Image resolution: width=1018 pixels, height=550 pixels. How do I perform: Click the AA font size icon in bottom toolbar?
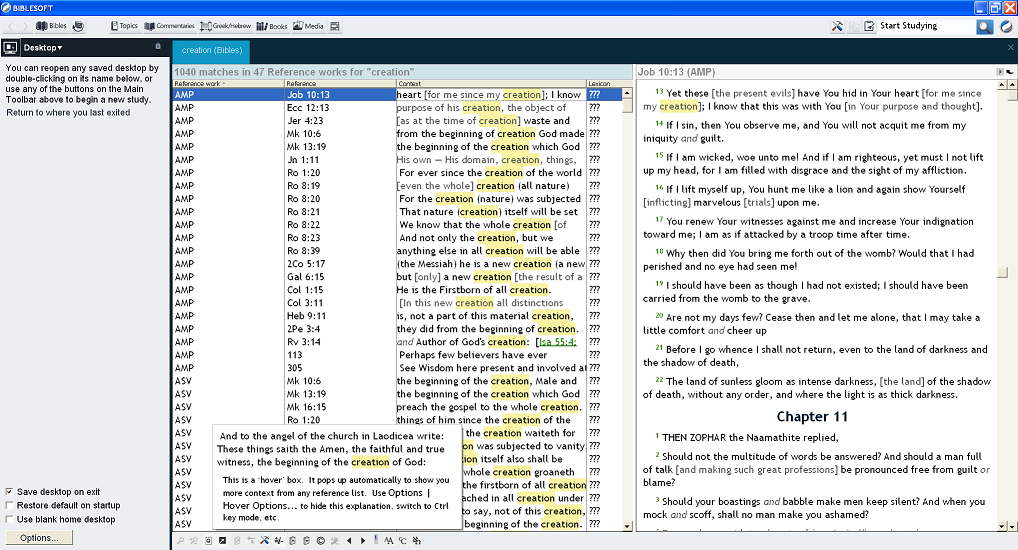tap(388, 540)
